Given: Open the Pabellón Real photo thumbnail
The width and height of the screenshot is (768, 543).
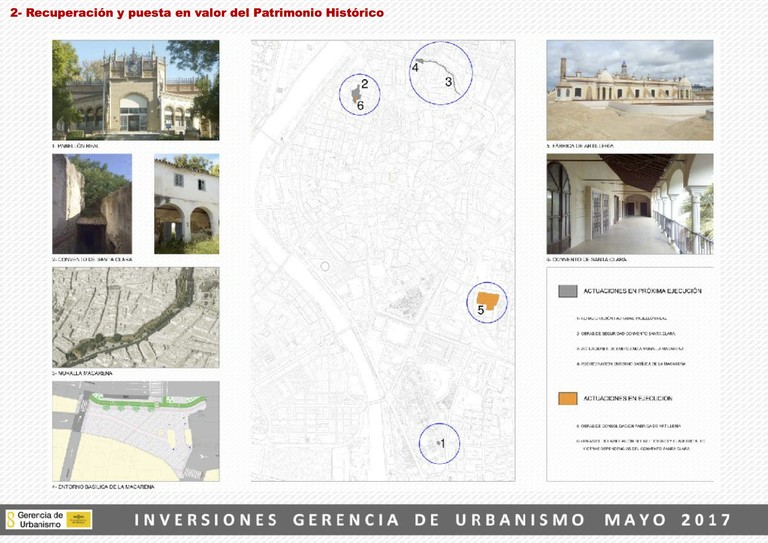Looking at the screenshot, I should pos(136,90).
